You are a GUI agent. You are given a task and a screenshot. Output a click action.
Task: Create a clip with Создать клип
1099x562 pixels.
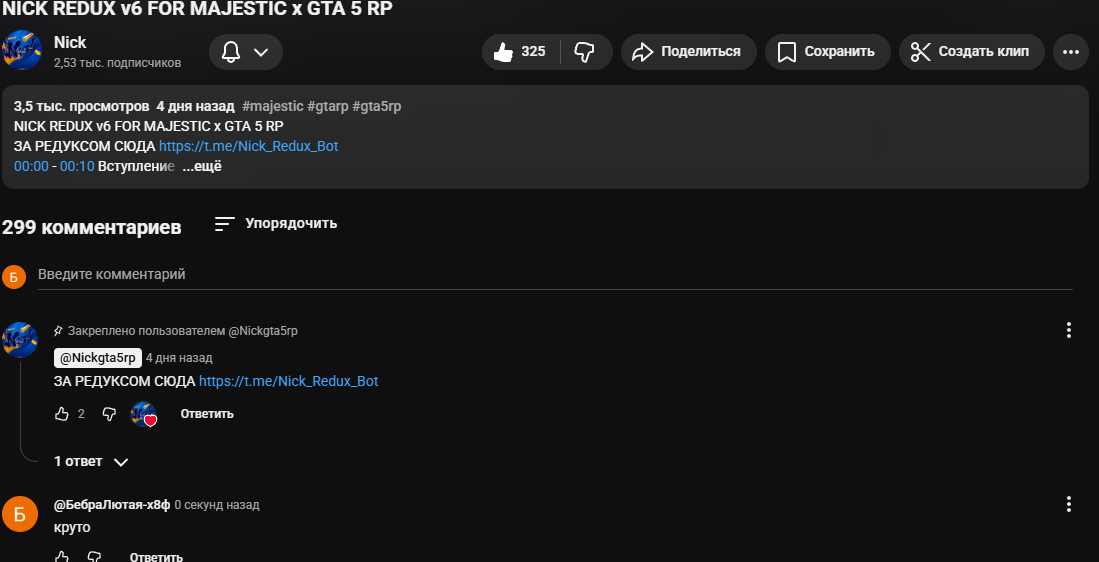point(971,52)
